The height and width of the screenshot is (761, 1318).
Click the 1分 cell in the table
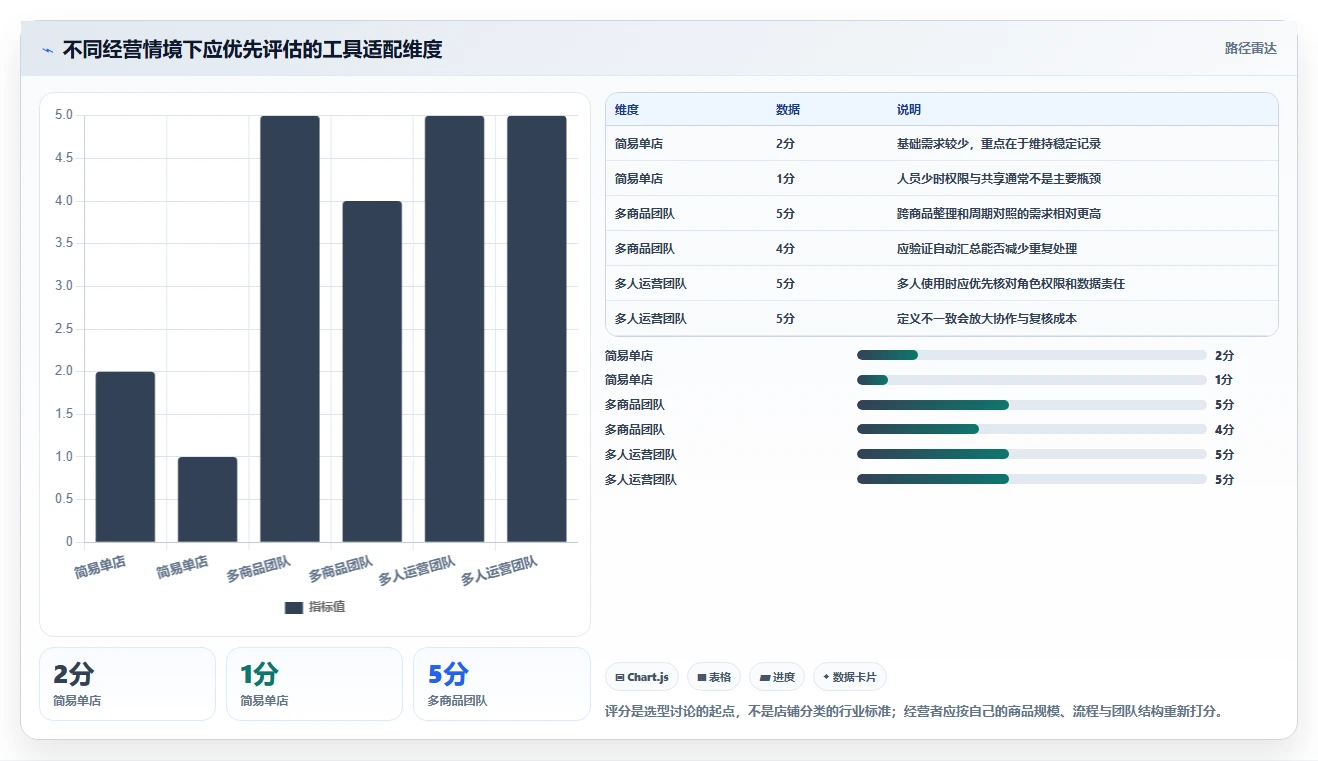785,179
